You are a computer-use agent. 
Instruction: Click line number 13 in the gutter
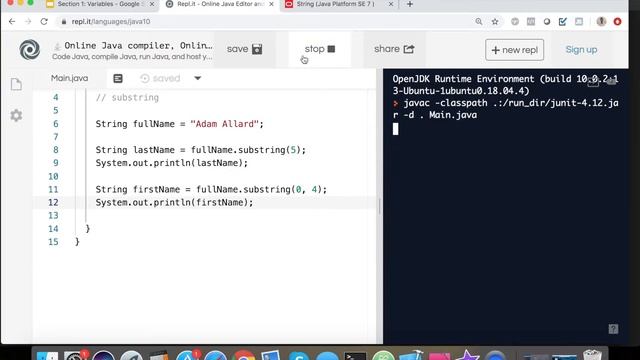pos(53,216)
